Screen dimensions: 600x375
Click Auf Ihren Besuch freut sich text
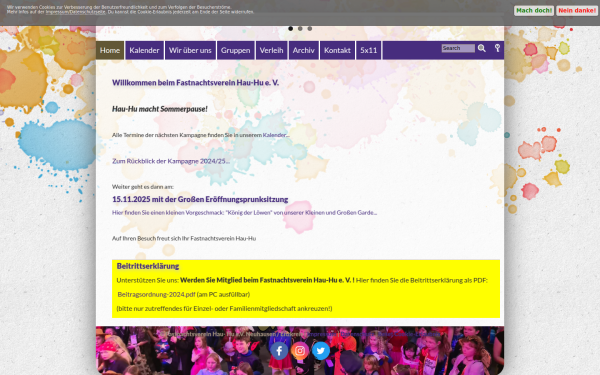pos(184,238)
